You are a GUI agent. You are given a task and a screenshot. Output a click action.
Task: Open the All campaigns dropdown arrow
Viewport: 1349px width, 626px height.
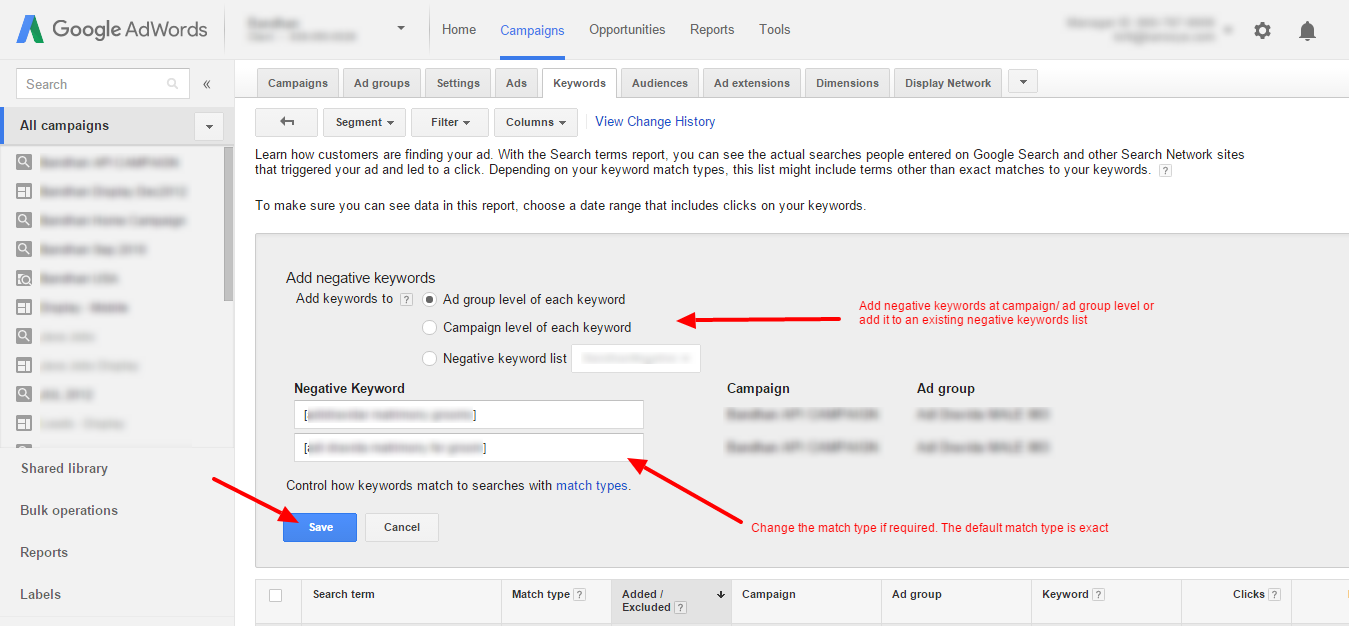click(209, 126)
